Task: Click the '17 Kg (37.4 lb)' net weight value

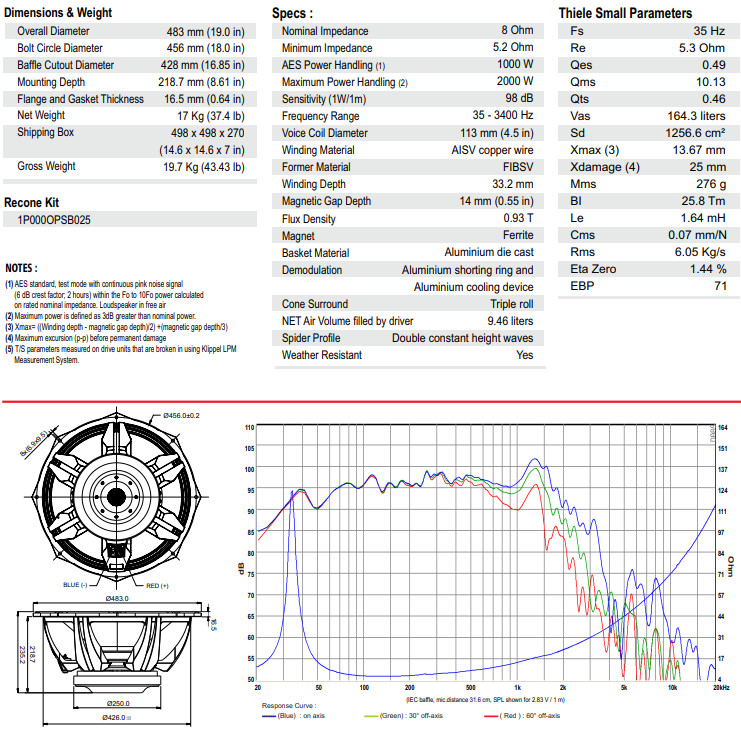Action: (x=211, y=116)
